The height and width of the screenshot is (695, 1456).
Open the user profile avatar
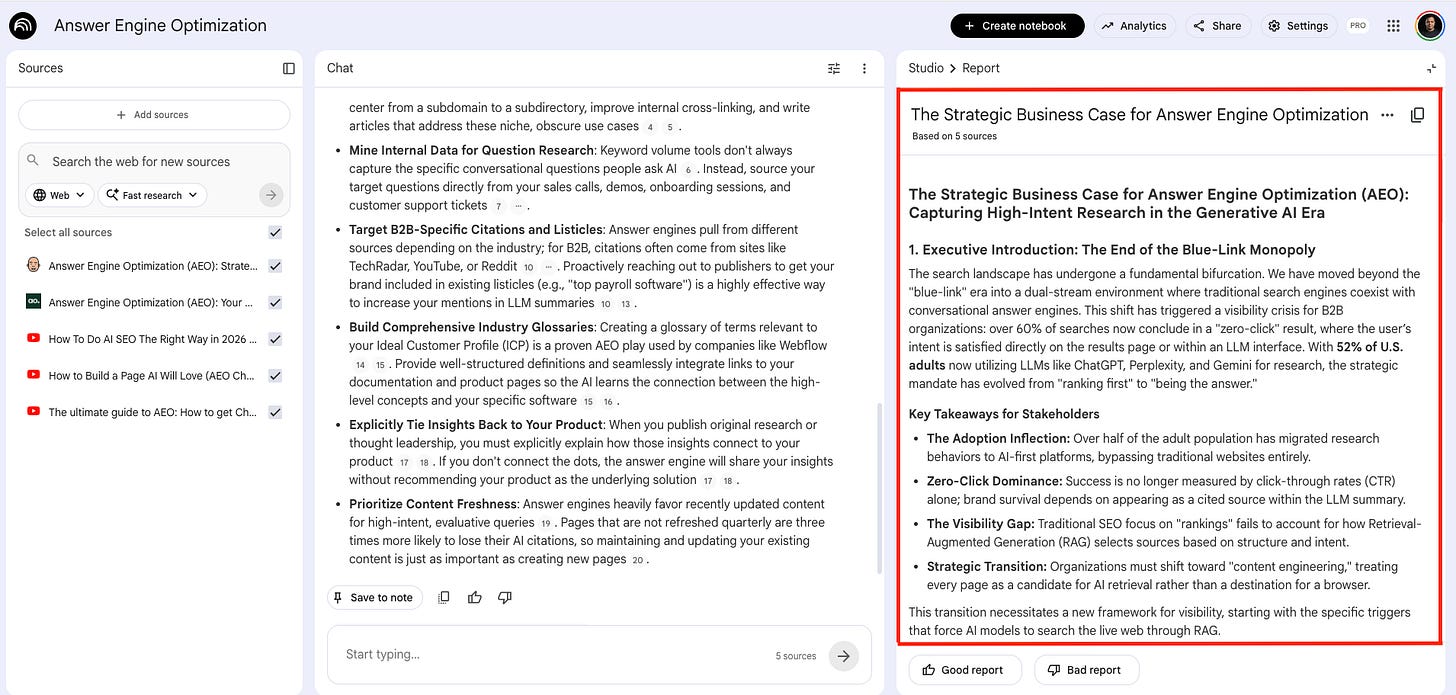click(x=1429, y=26)
